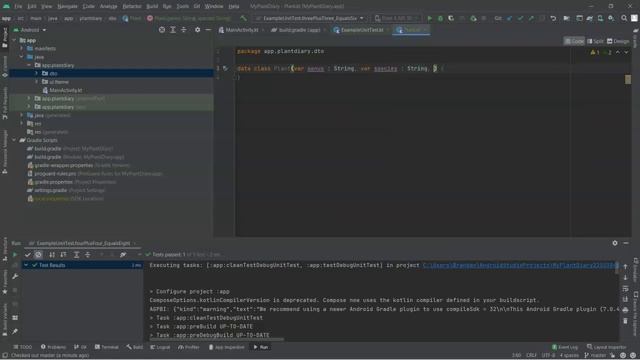Rerun tests with green play icon in Run panel
The width and height of the screenshot is (640, 360).
[x=15, y=255]
